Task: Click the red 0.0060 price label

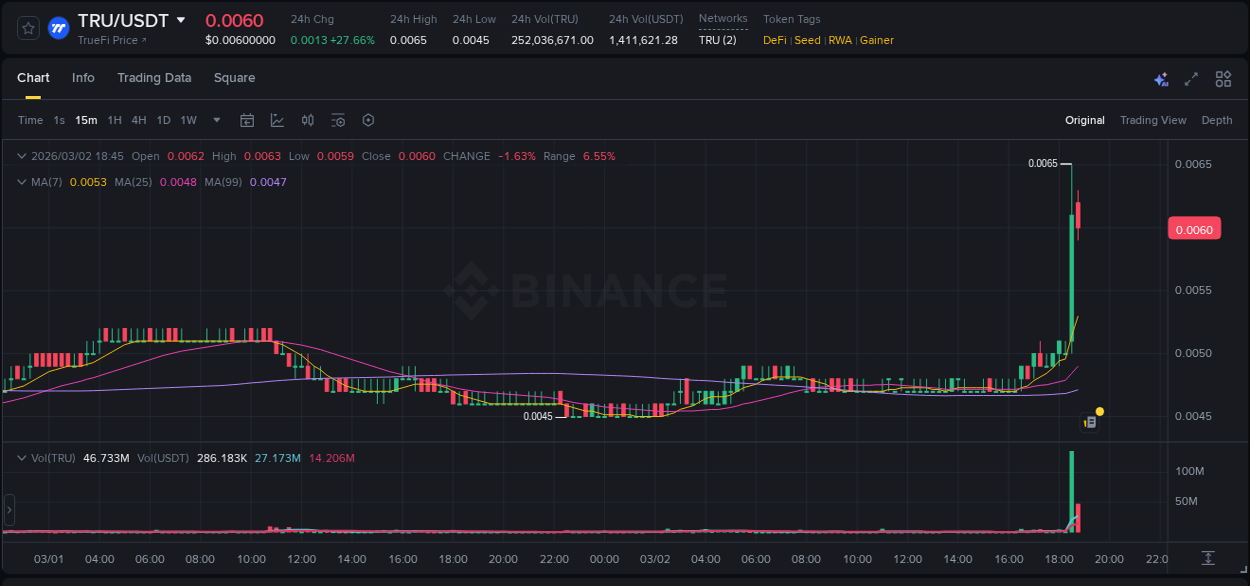Action: pos(1194,229)
